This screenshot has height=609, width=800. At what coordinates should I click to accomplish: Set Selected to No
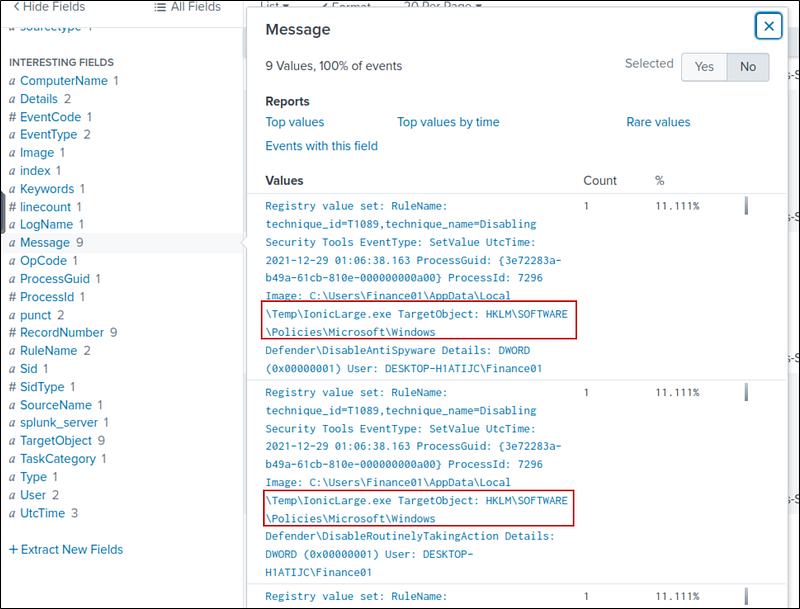pos(747,66)
